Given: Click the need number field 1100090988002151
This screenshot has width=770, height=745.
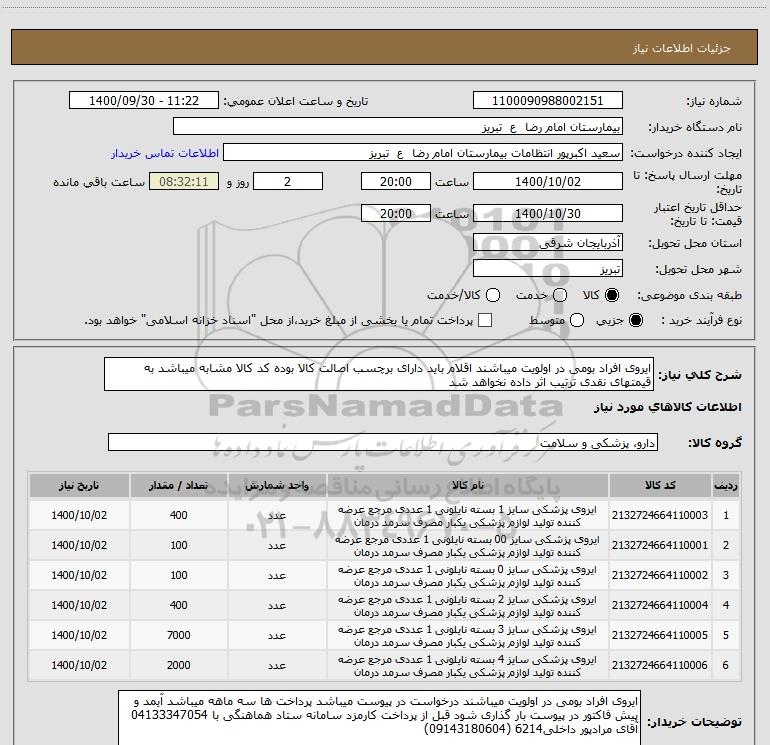Looking at the screenshot, I should click(548, 101).
